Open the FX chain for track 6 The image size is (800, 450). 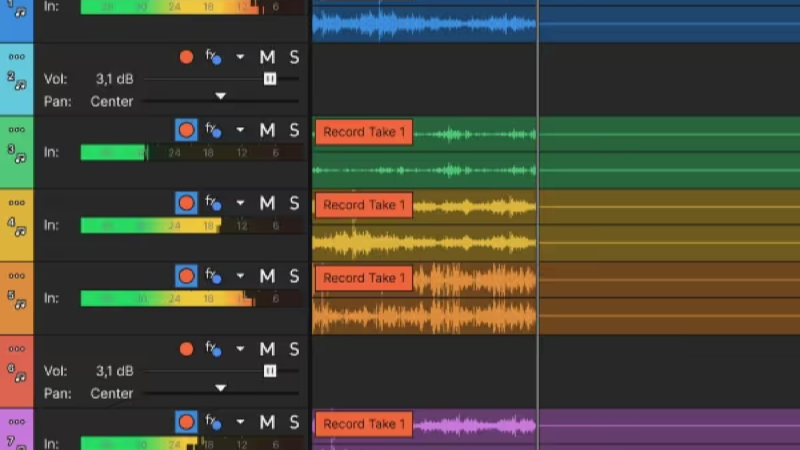click(x=213, y=348)
